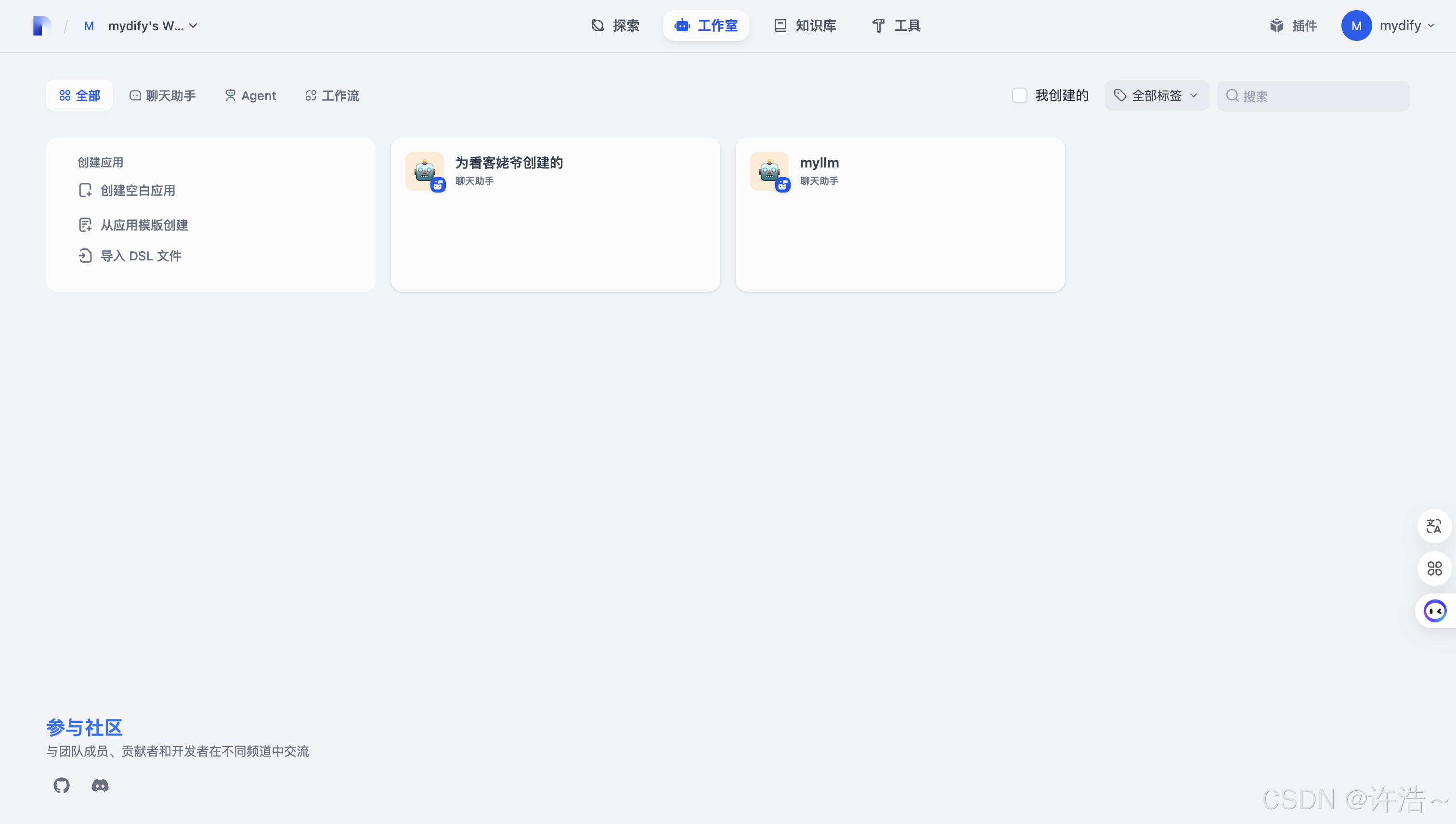Switch to the 知识库 tab
This screenshot has height=824, width=1456.
[x=805, y=26]
